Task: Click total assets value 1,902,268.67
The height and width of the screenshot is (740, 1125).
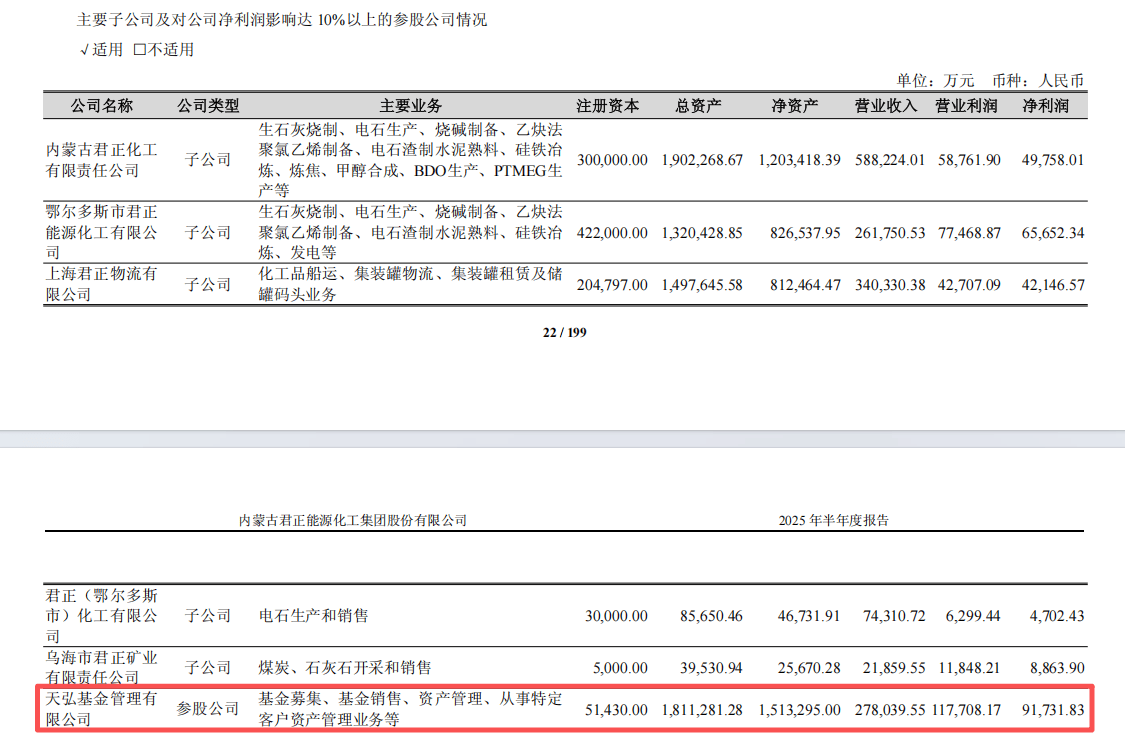Action: (702, 160)
